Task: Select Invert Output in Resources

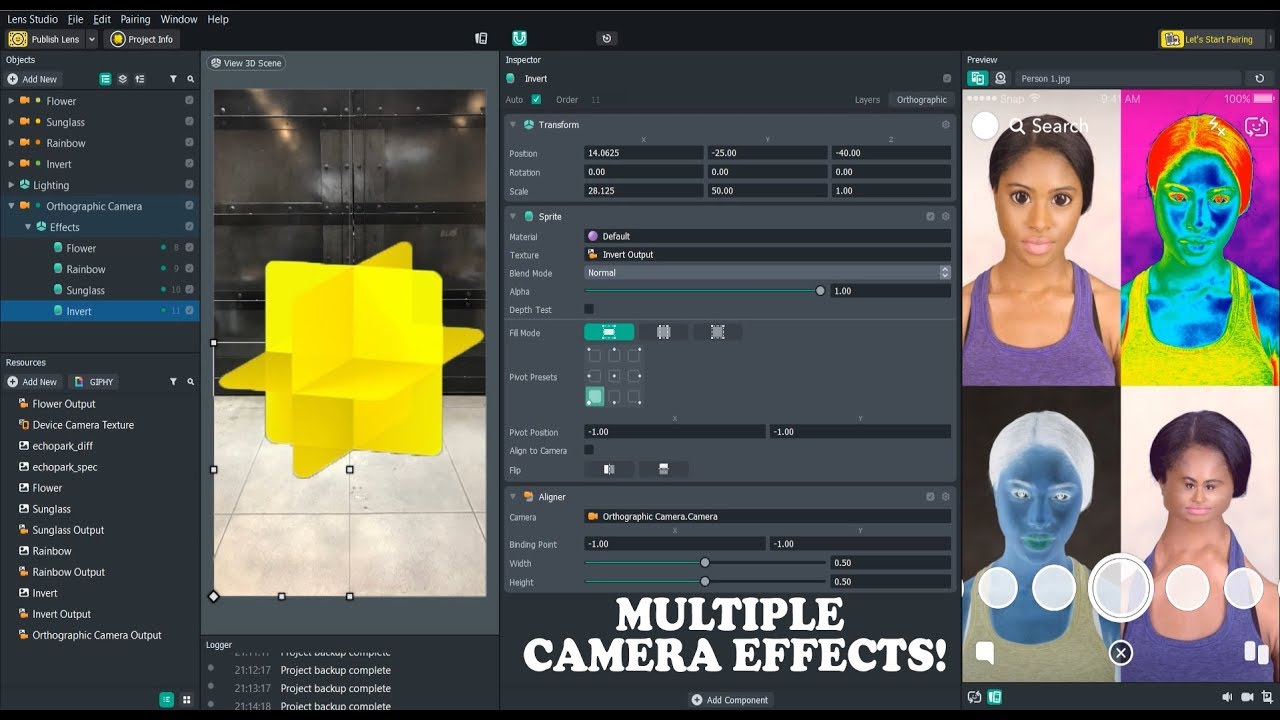Action: [61, 614]
